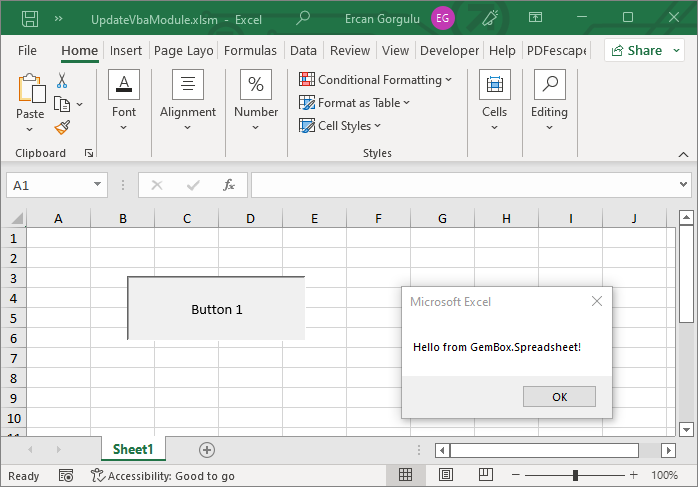Click the zoom slider handle
This screenshot has height=487, width=698.
tap(575, 475)
